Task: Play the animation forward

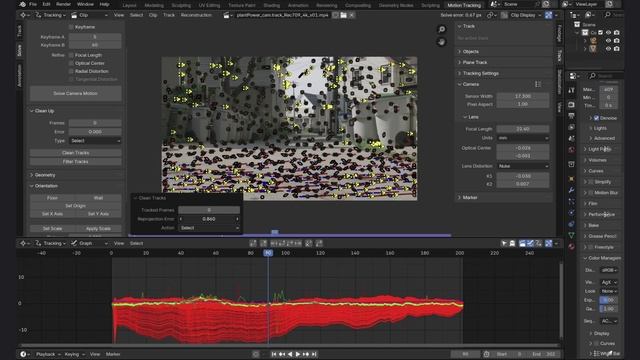Action: pos(298,354)
